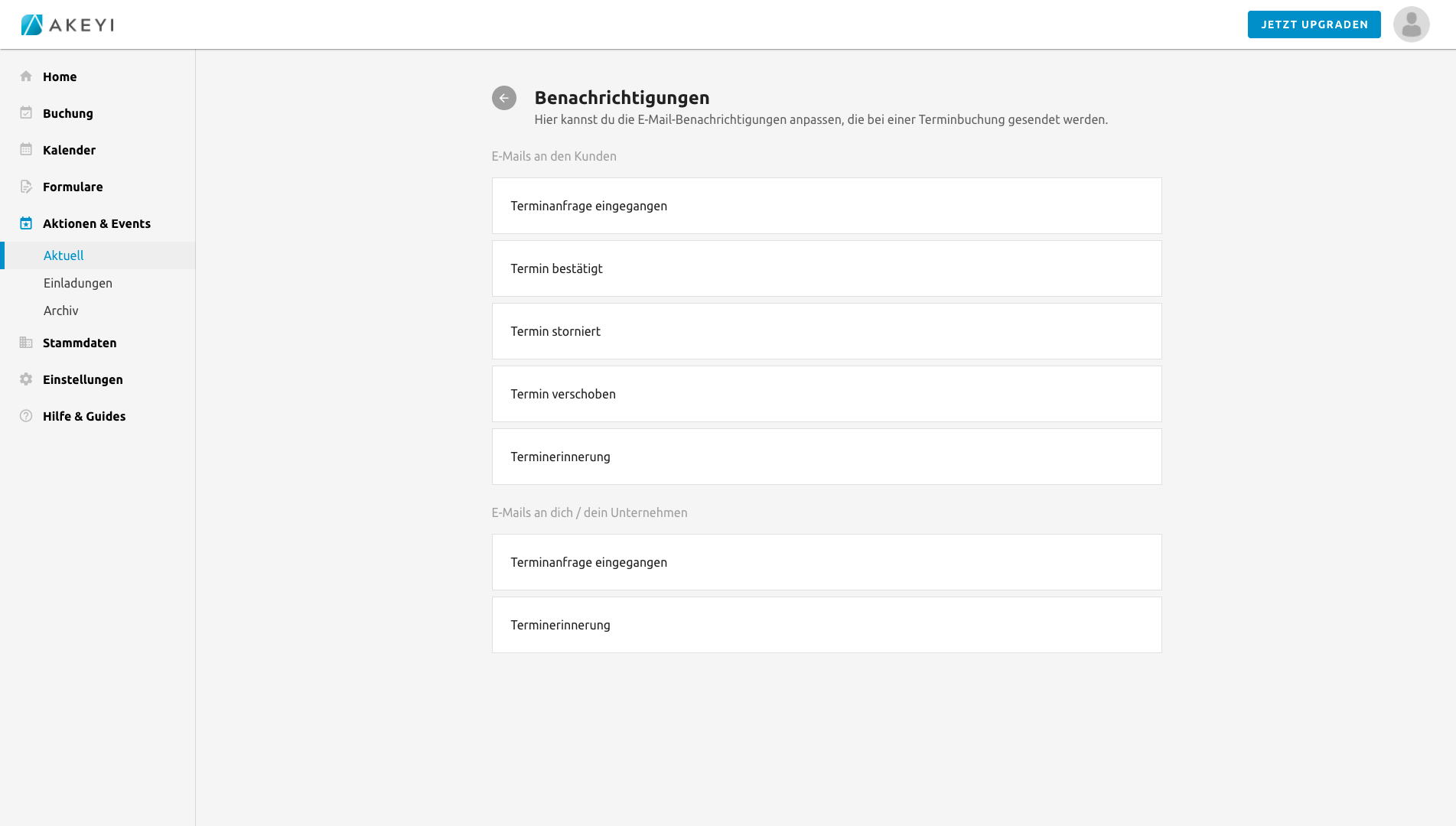Click the Stammdaten building icon
This screenshot has width=1456, height=826.
(x=26, y=343)
